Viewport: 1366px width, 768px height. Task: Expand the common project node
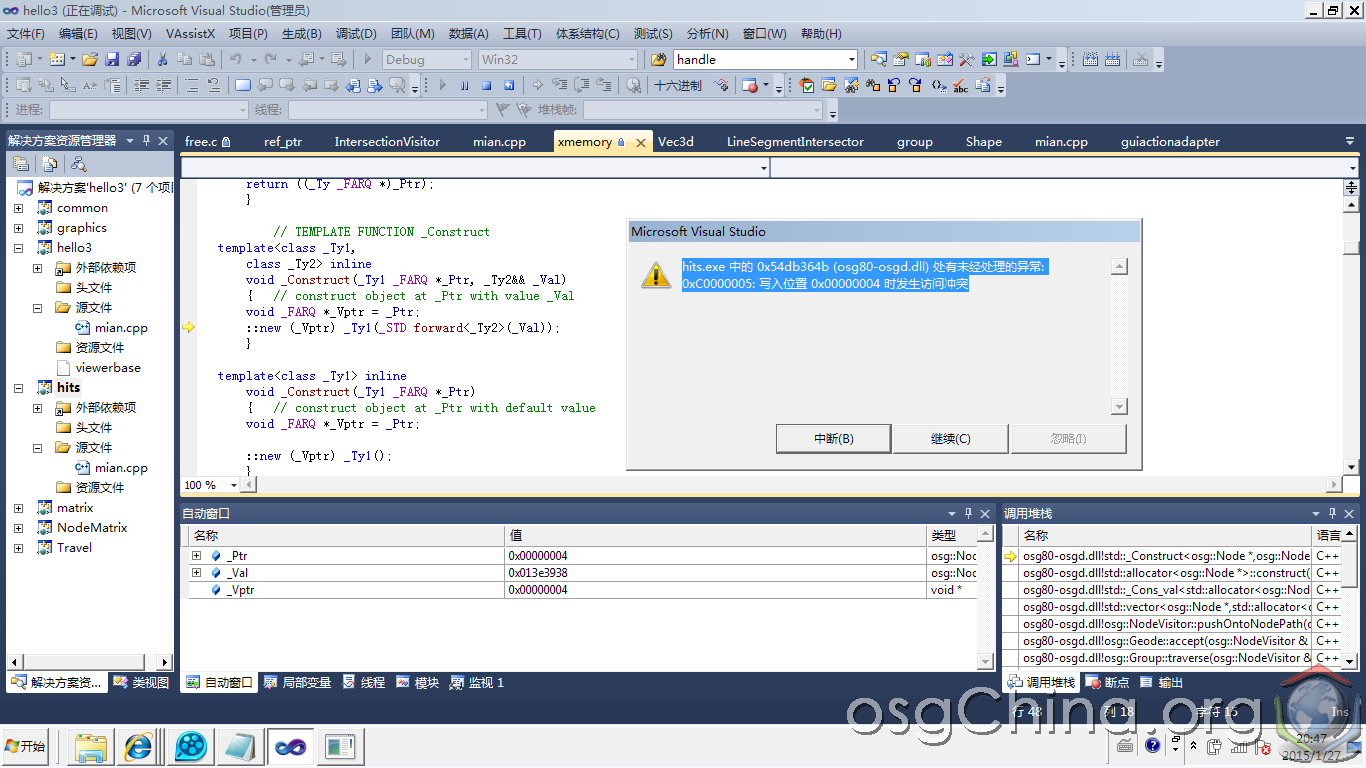(x=18, y=208)
